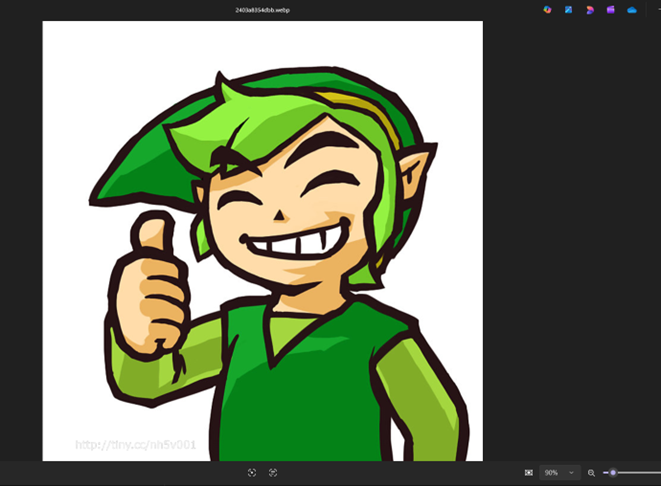
Task: Click the file name 2403a8354dbb.webp title
Action: [263, 10]
